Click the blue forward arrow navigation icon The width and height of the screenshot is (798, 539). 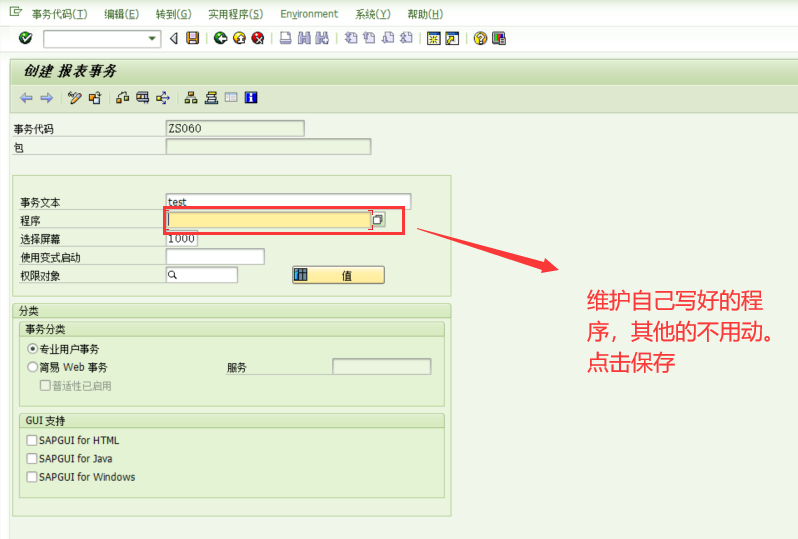pyautogui.click(x=46, y=98)
